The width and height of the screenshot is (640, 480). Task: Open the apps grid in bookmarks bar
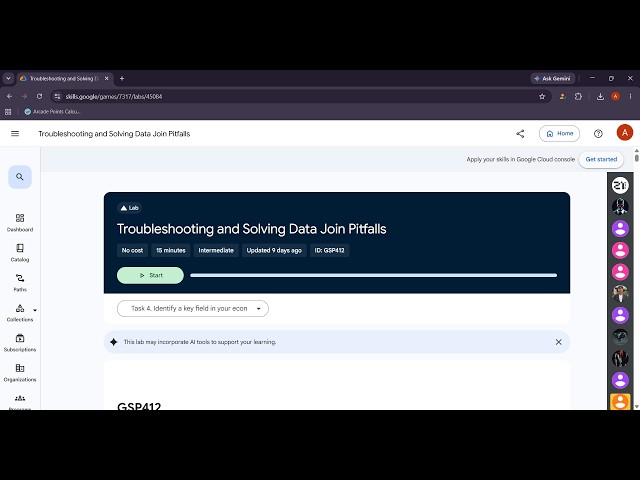point(8,112)
